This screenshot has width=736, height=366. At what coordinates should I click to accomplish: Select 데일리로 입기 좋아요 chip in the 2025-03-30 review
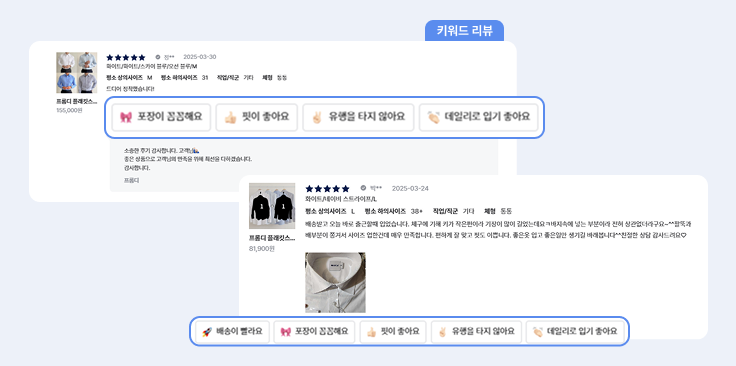478,117
